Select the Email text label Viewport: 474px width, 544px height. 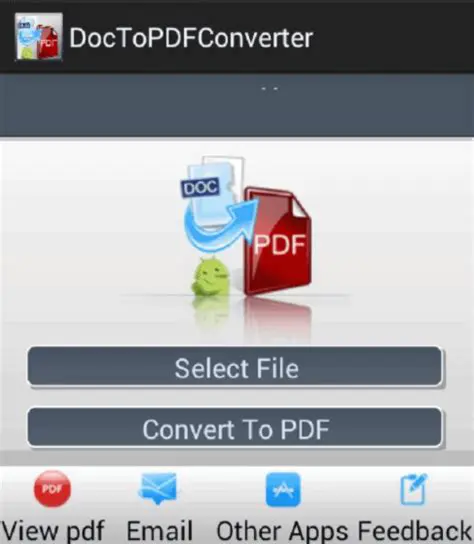(x=159, y=530)
